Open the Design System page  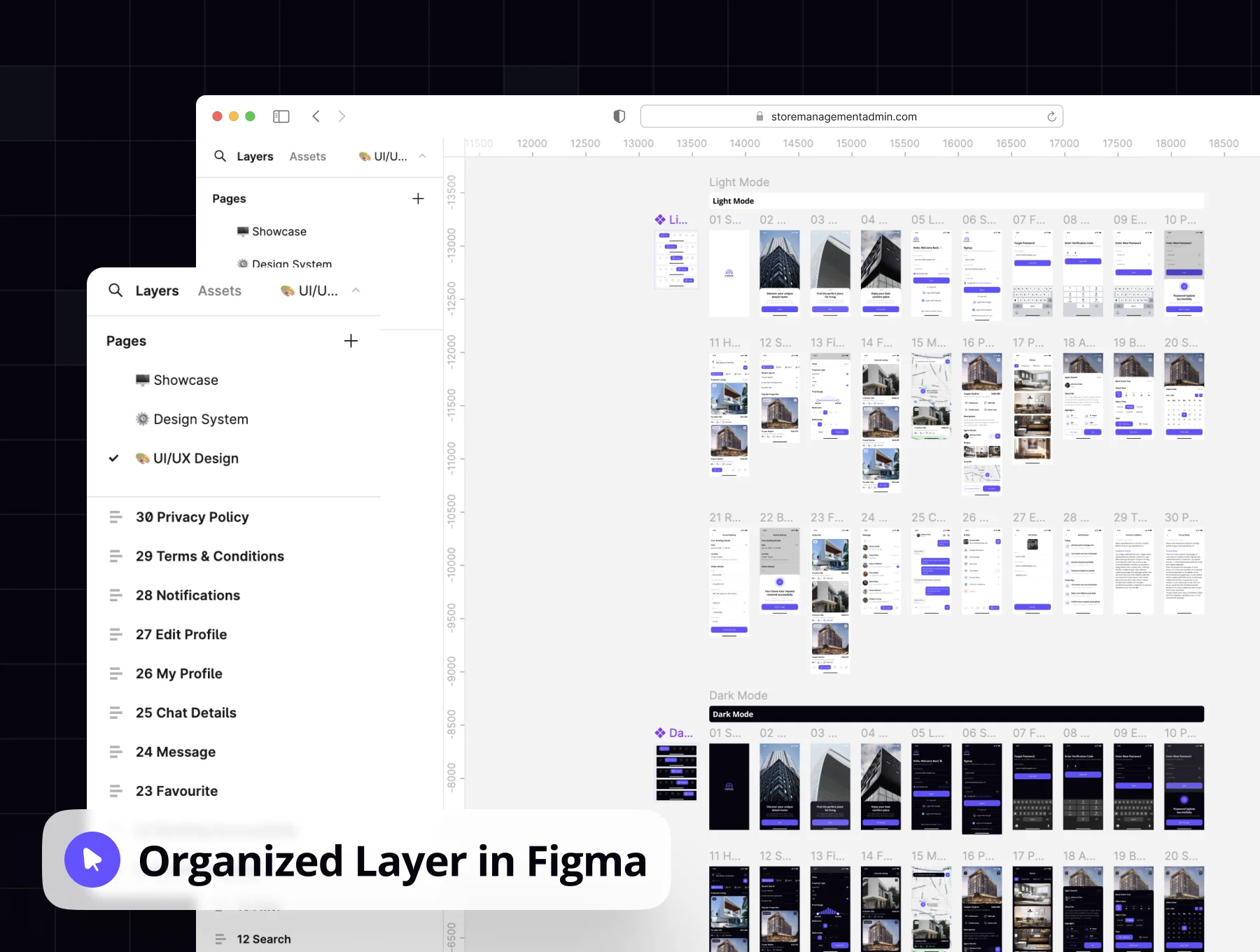point(201,419)
